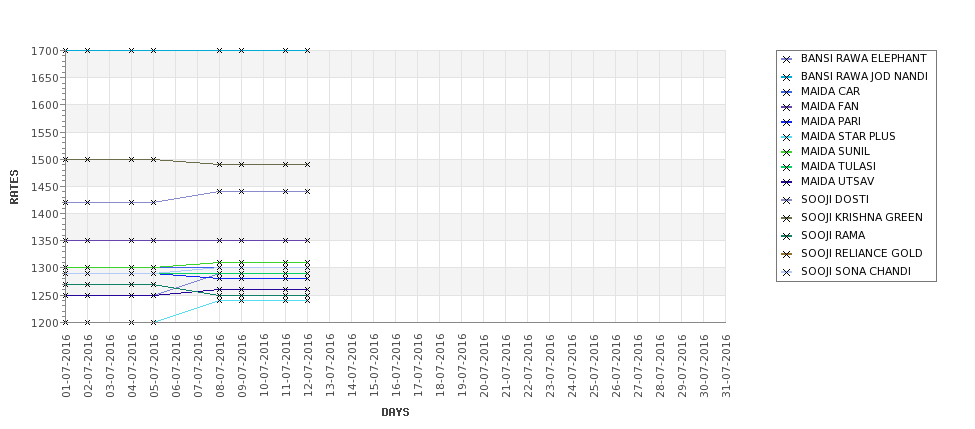This screenshot has width=975, height=429.
Task: Click the 1350 line data point on 12-07-2016
Action: click(x=307, y=240)
